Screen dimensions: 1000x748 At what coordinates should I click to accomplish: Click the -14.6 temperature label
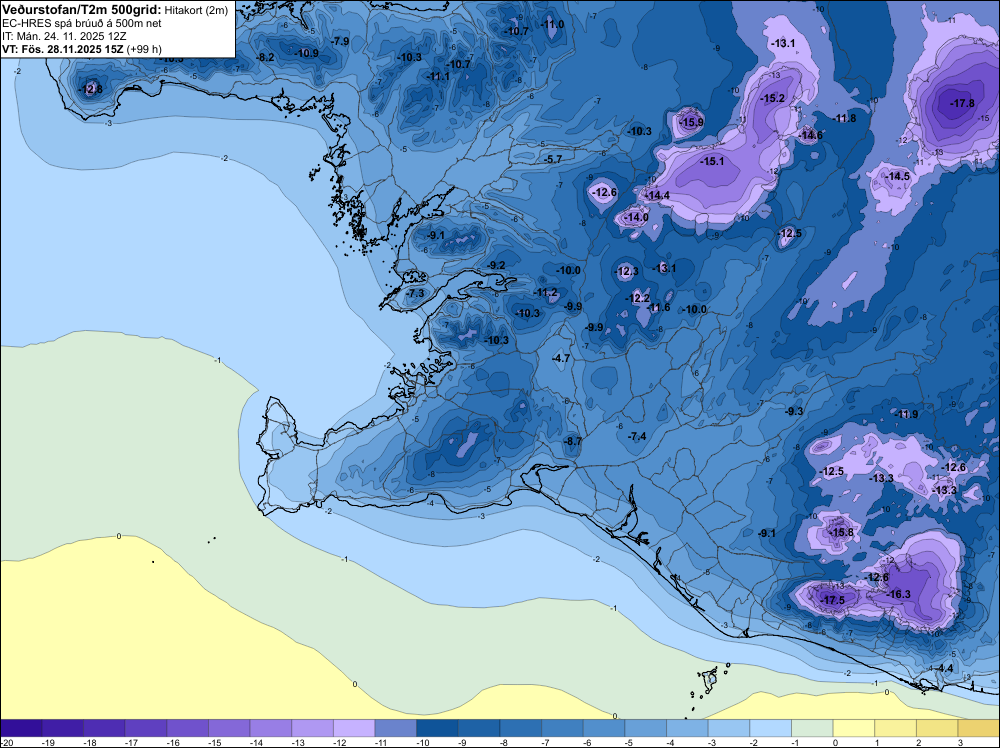click(x=811, y=135)
